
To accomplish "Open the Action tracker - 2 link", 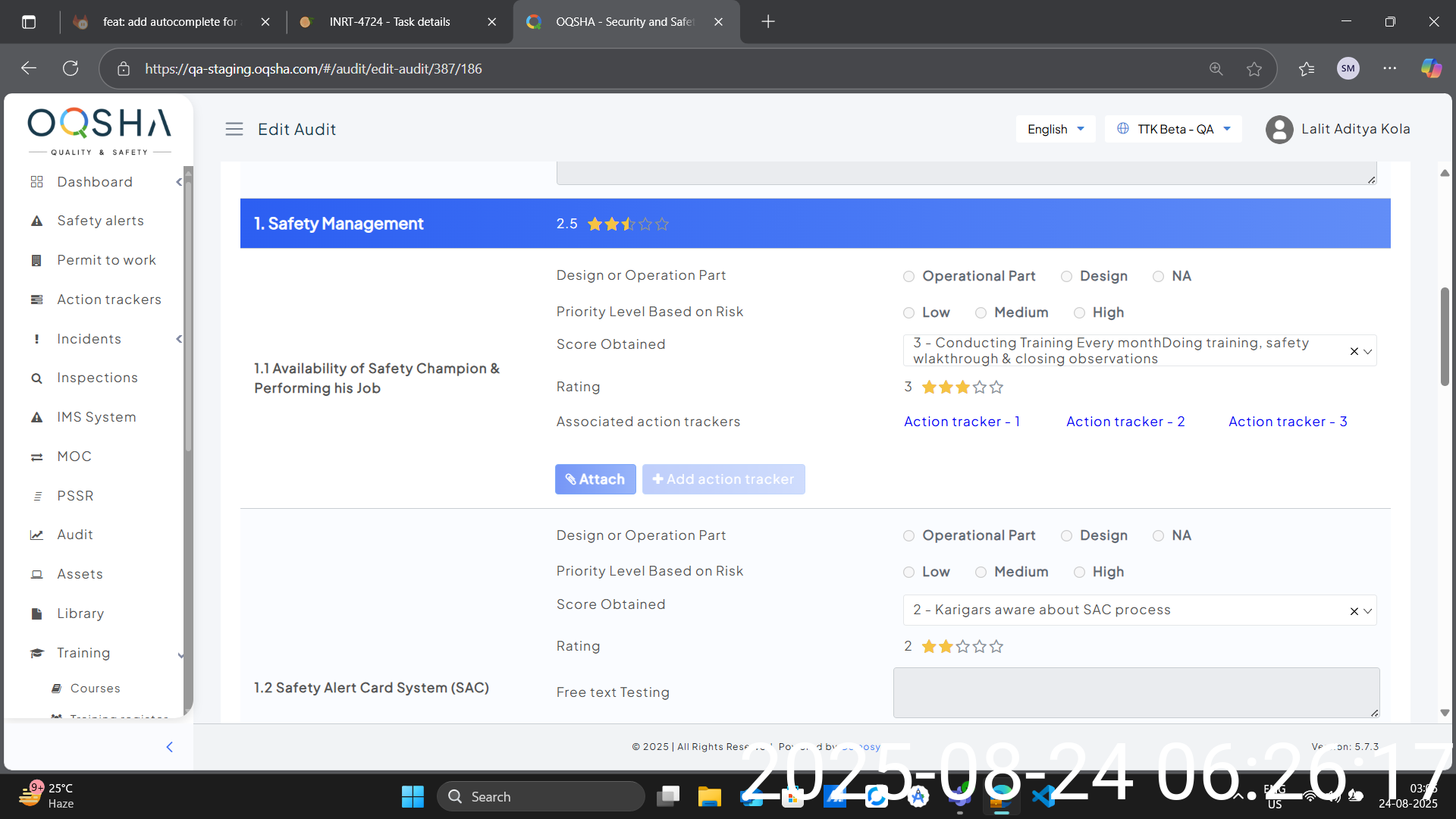I will tap(1125, 422).
